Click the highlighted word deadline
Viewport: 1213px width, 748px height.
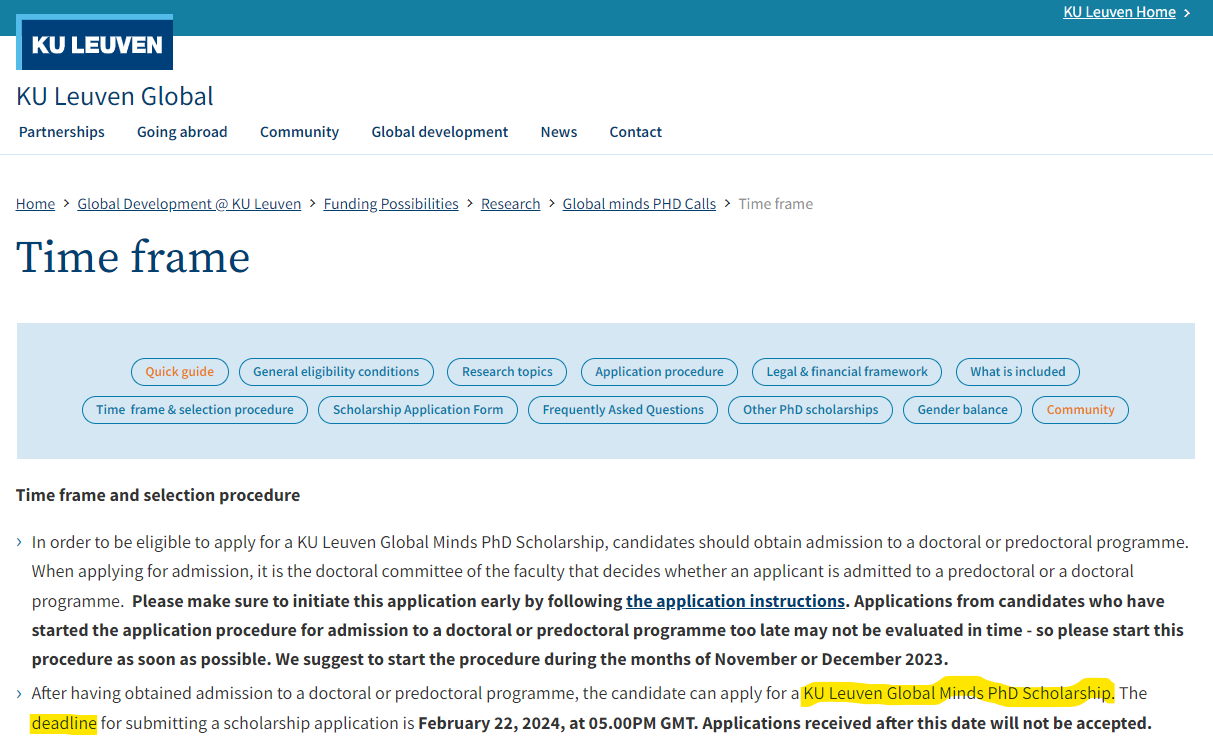pyautogui.click(x=64, y=723)
